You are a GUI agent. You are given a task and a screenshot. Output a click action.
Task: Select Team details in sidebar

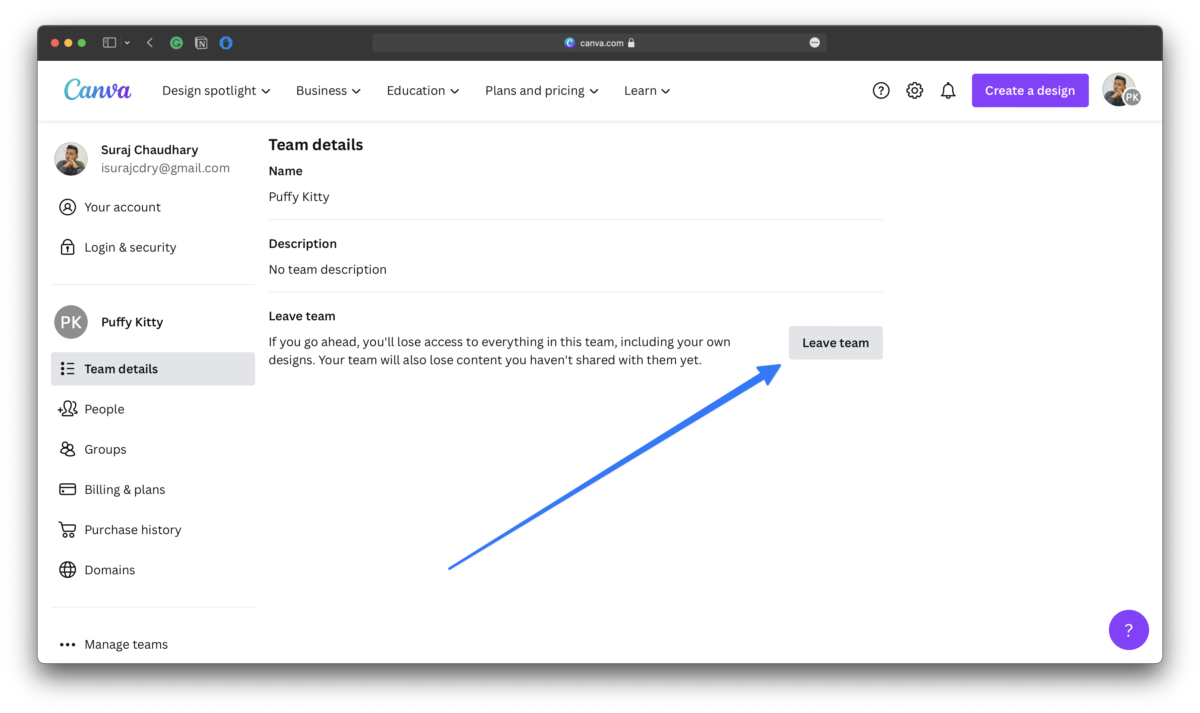153,369
